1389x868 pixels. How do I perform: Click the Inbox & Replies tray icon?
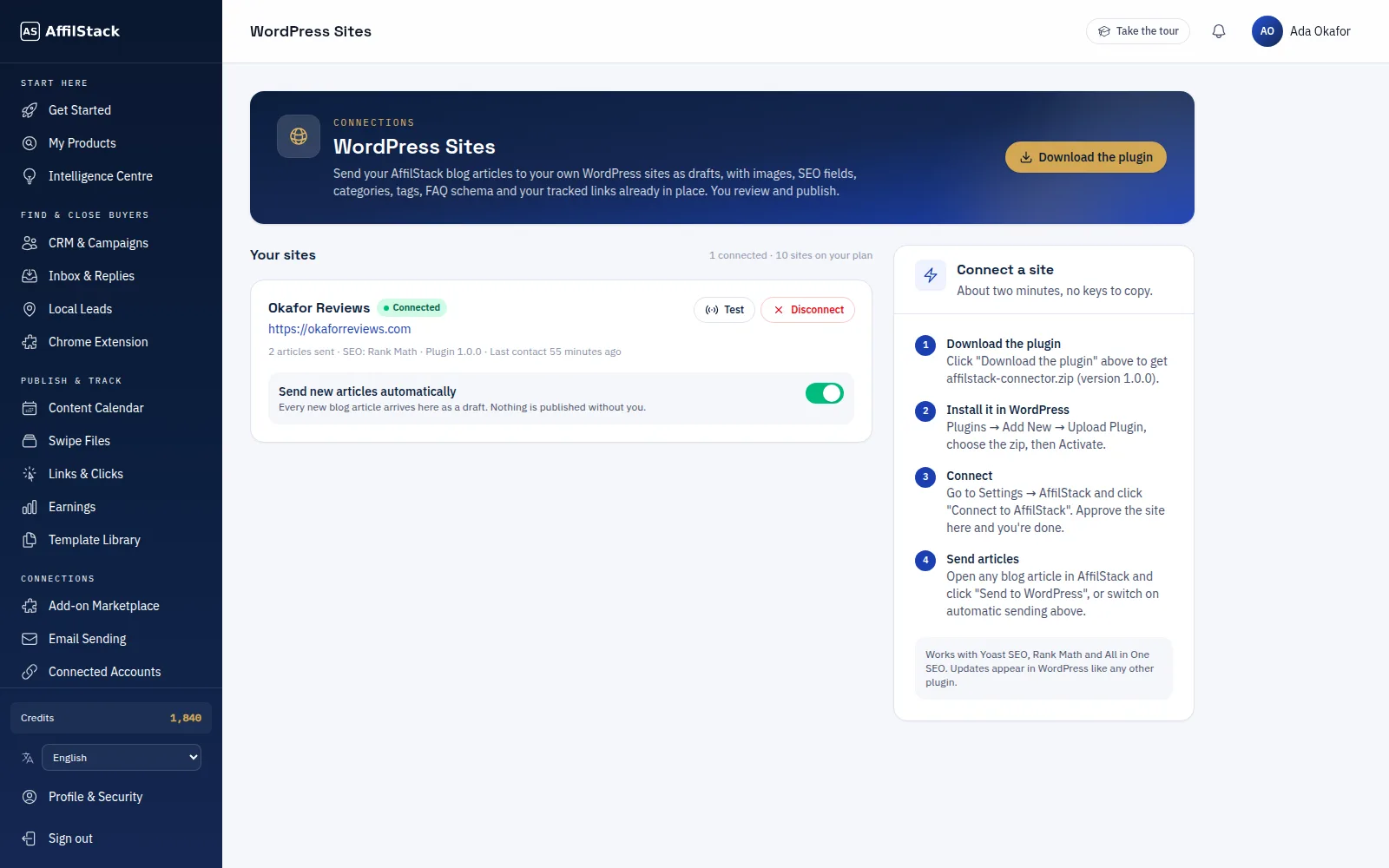tap(30, 276)
